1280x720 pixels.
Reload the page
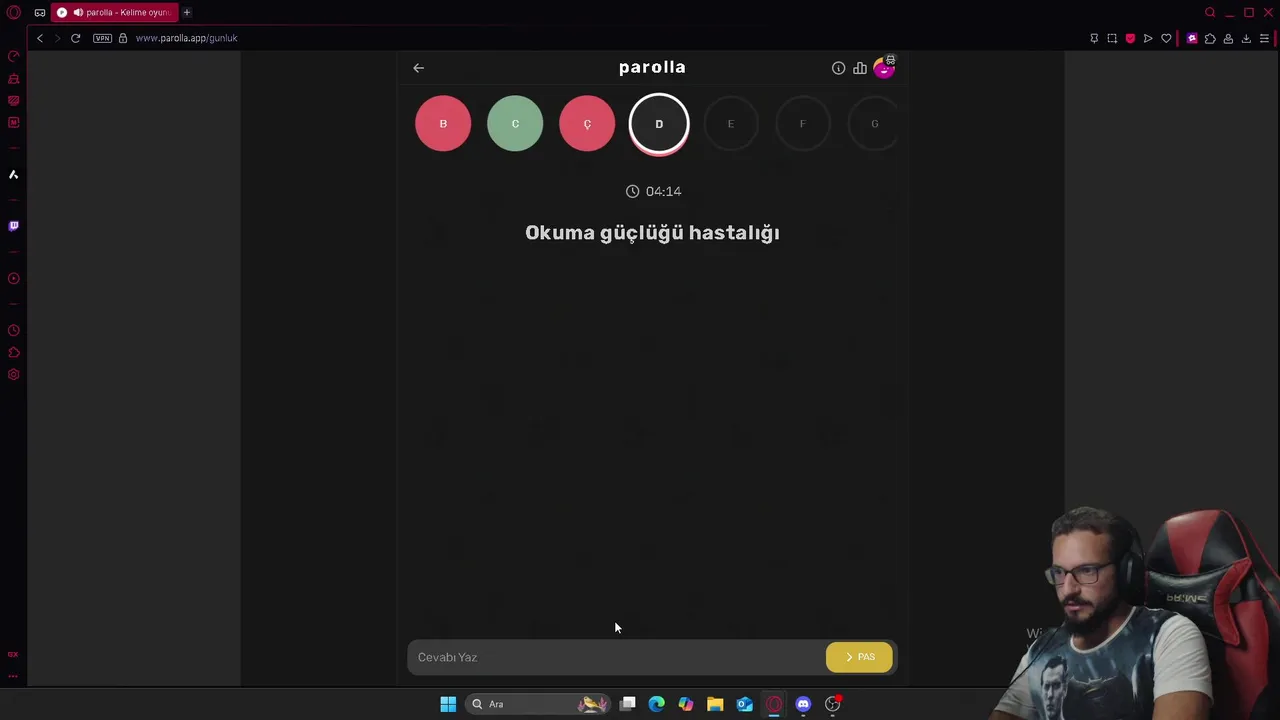(75, 38)
